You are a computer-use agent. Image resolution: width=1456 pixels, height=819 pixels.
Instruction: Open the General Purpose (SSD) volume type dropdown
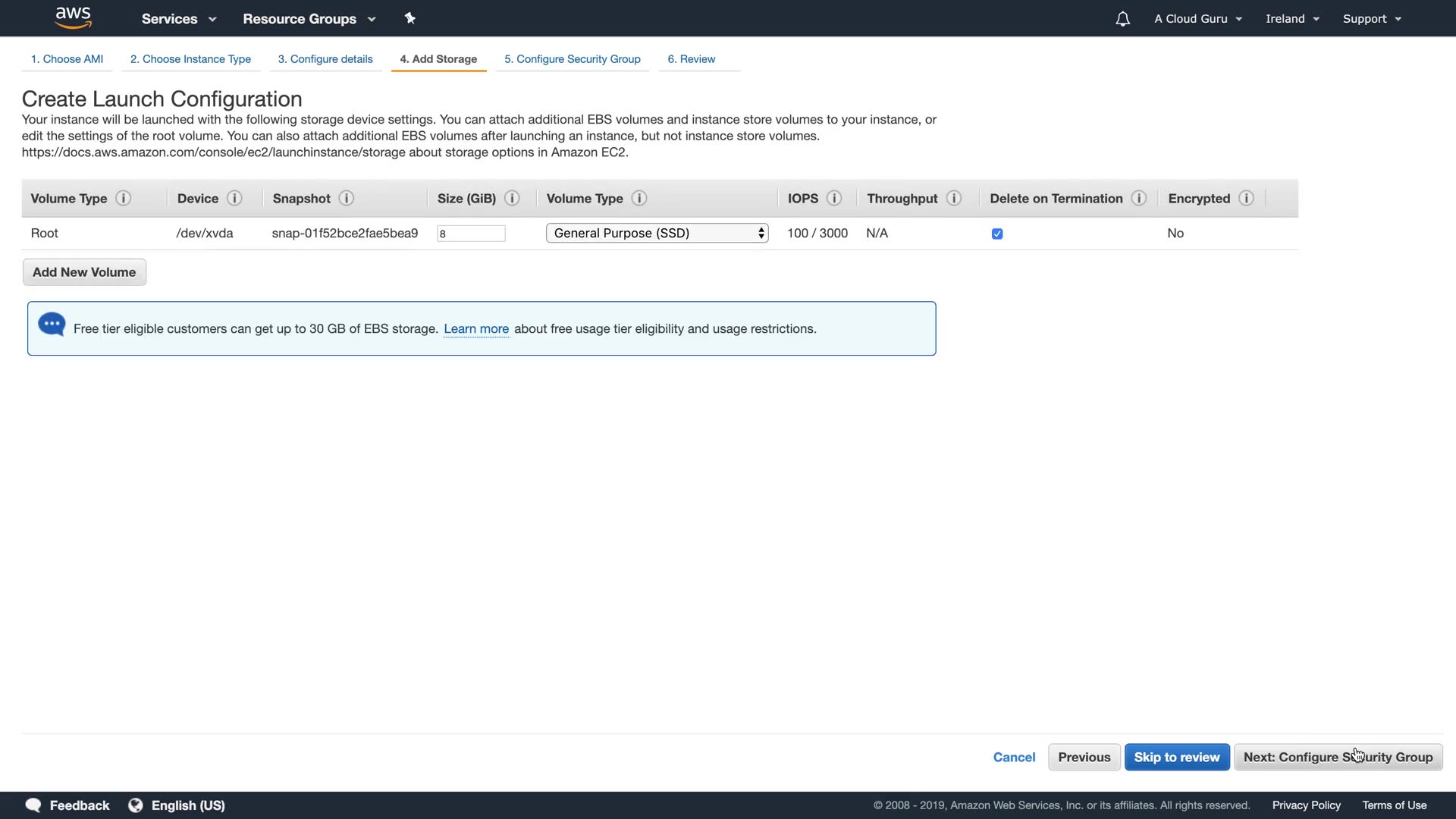click(657, 233)
